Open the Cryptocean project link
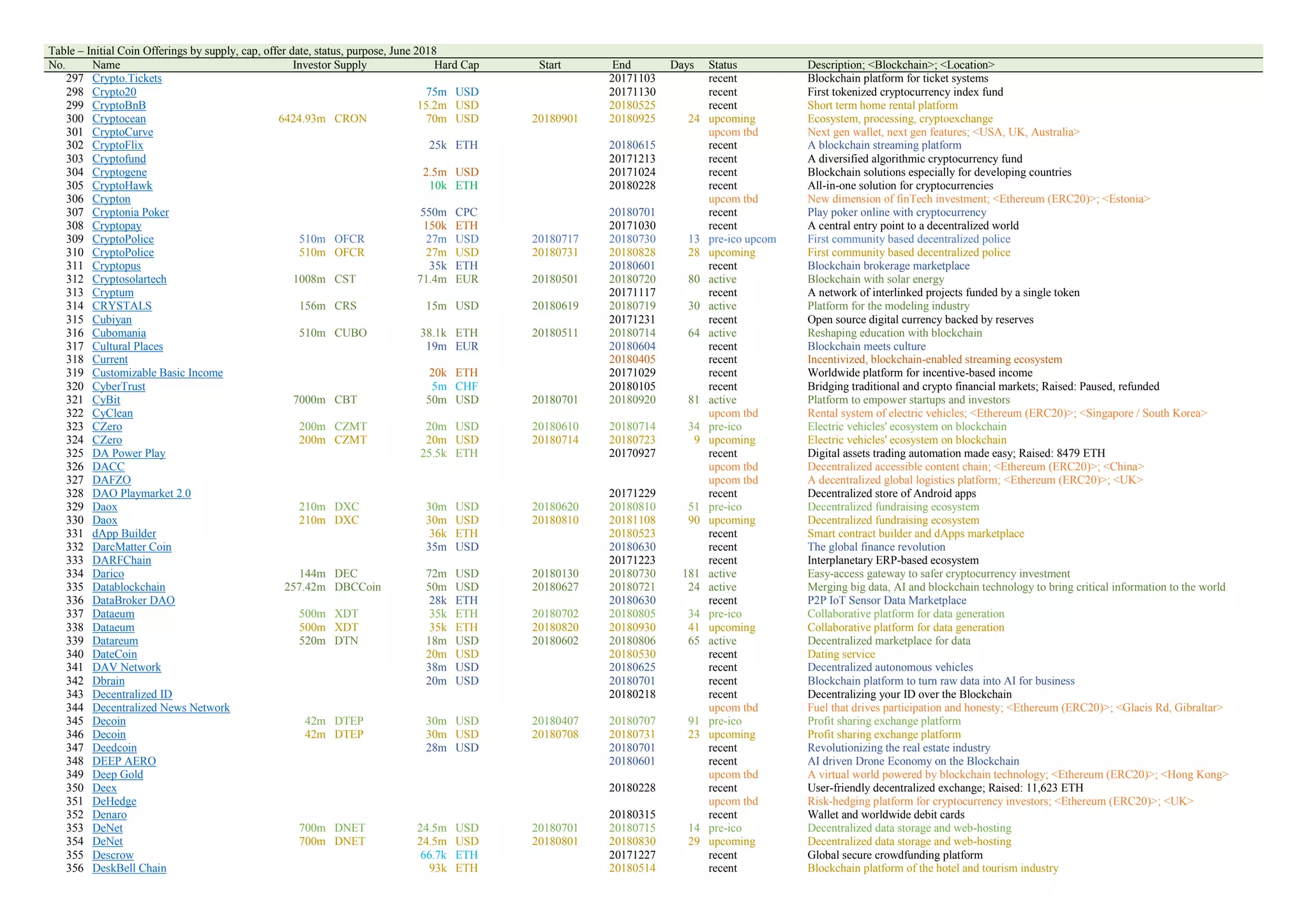 pos(119,119)
